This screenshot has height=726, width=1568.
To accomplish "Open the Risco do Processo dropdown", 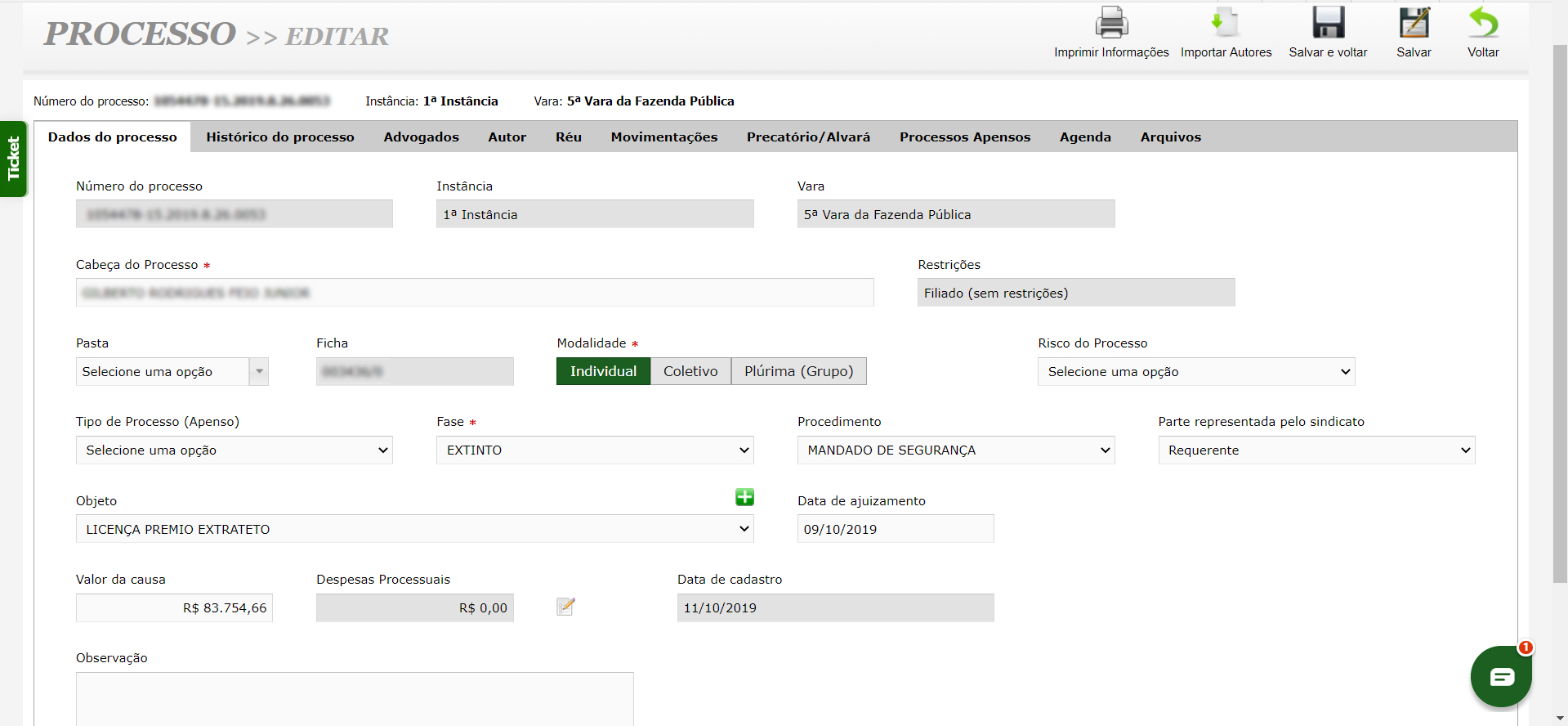I will click(1195, 372).
